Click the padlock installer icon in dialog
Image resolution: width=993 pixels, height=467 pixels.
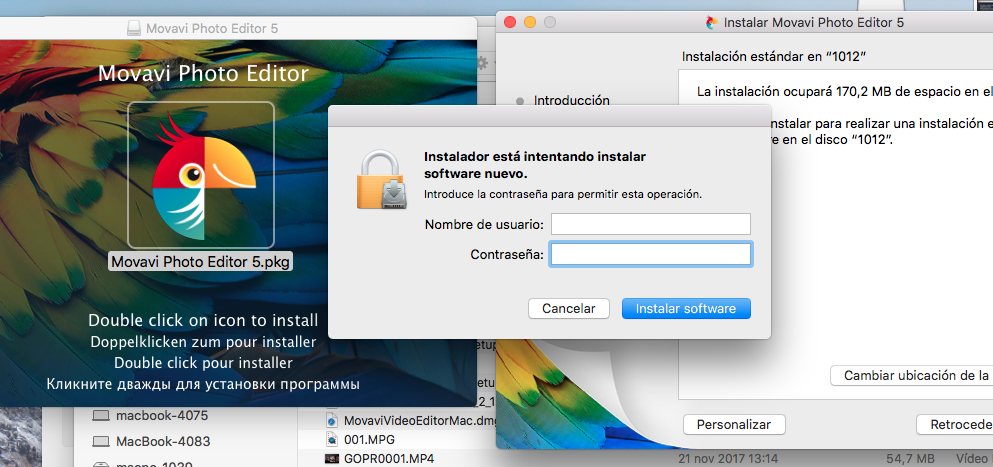pyautogui.click(x=382, y=181)
